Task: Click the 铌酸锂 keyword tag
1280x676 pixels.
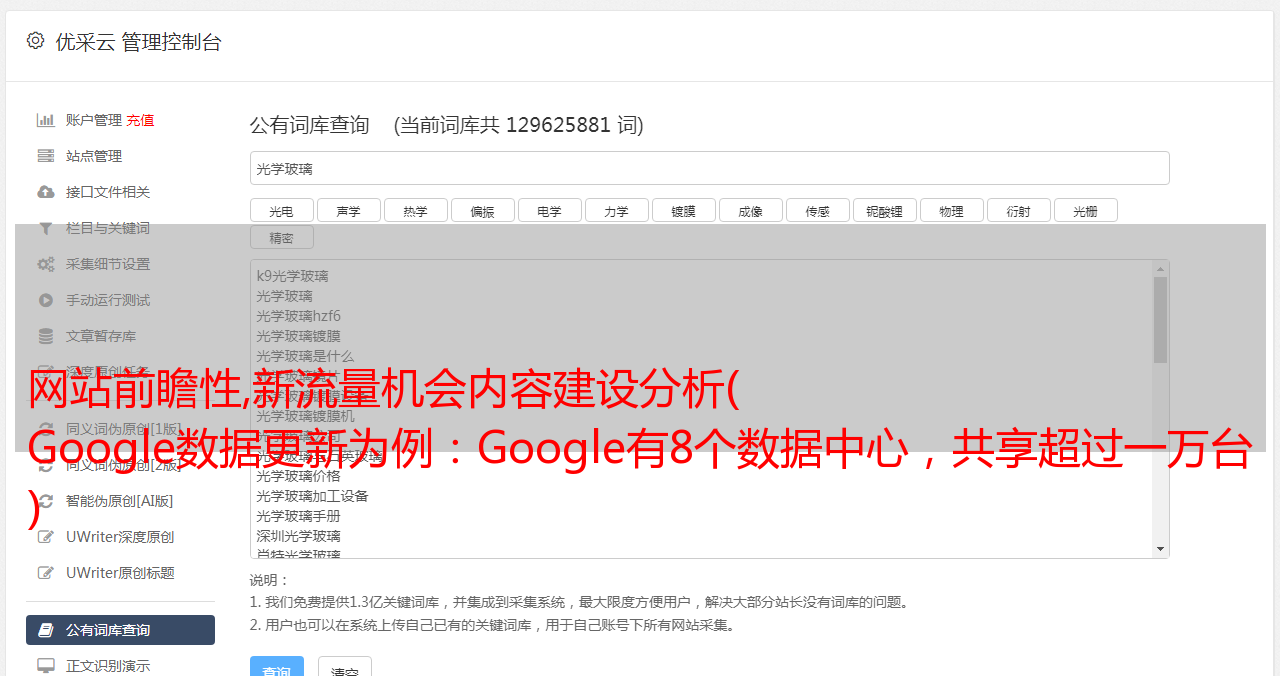Action: pos(884,210)
